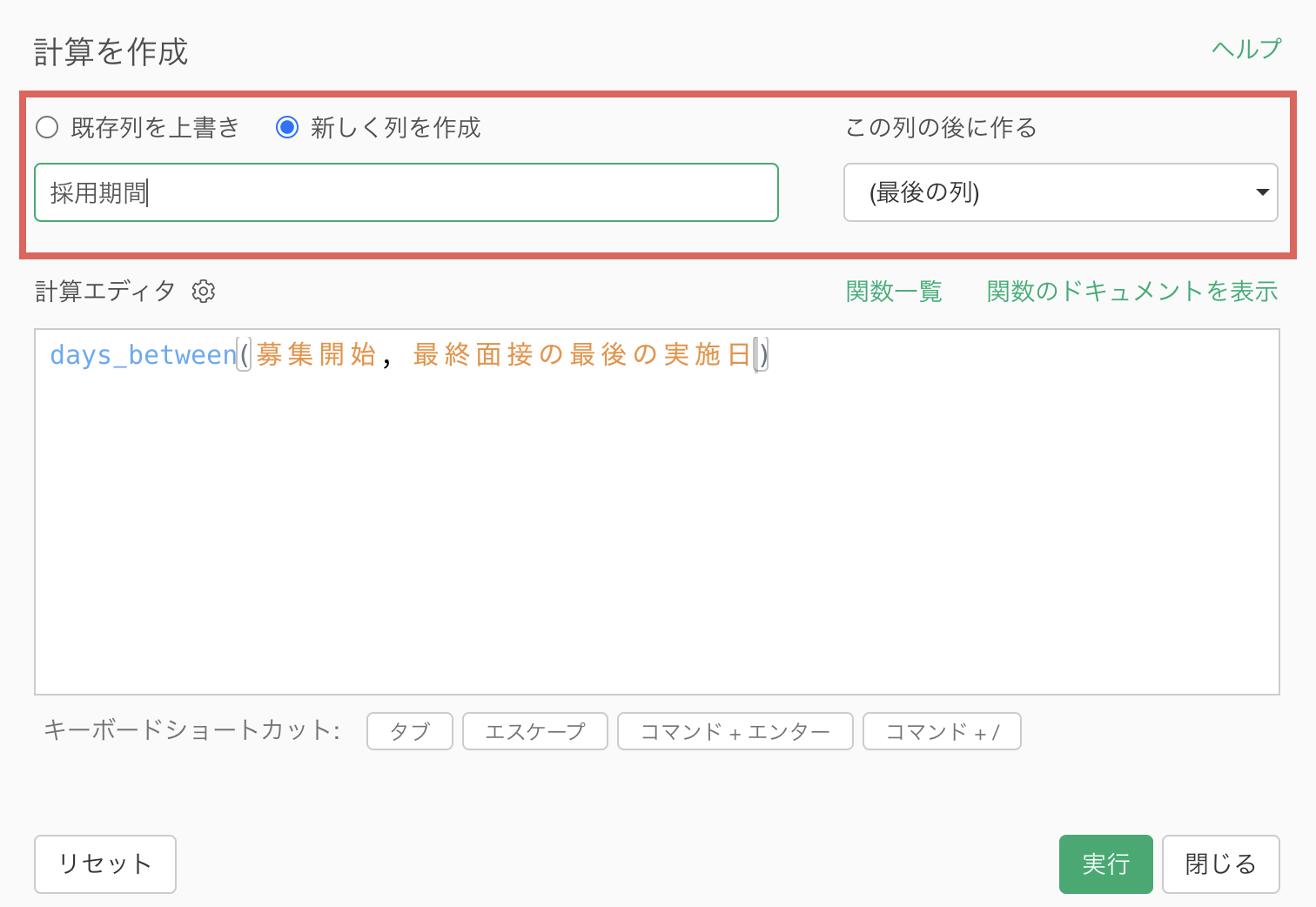Image resolution: width=1316 pixels, height=907 pixels.
Task: Click the コマンド + エンター shortcut button
Action: click(x=735, y=731)
